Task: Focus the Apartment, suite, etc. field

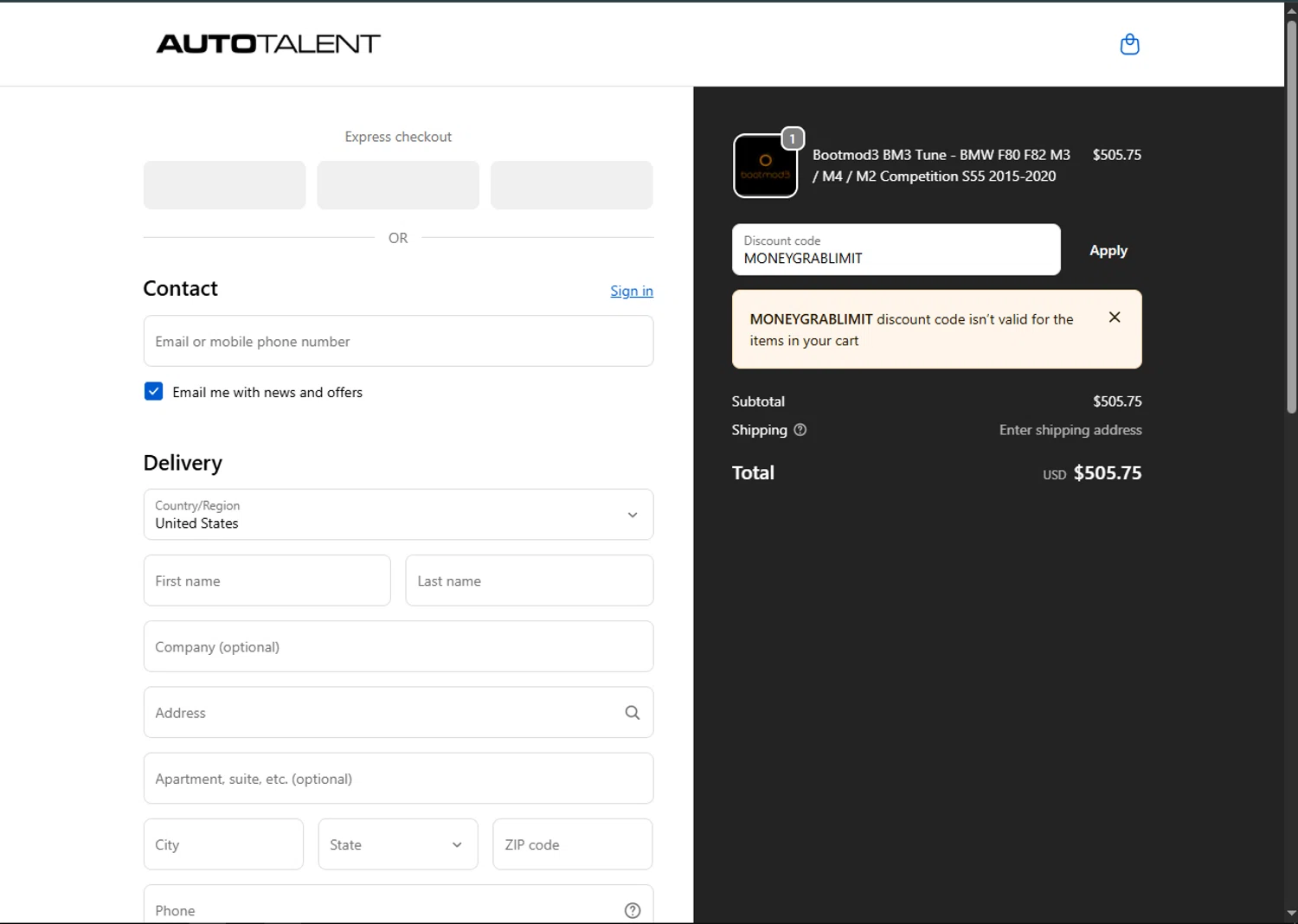Action: [398, 779]
